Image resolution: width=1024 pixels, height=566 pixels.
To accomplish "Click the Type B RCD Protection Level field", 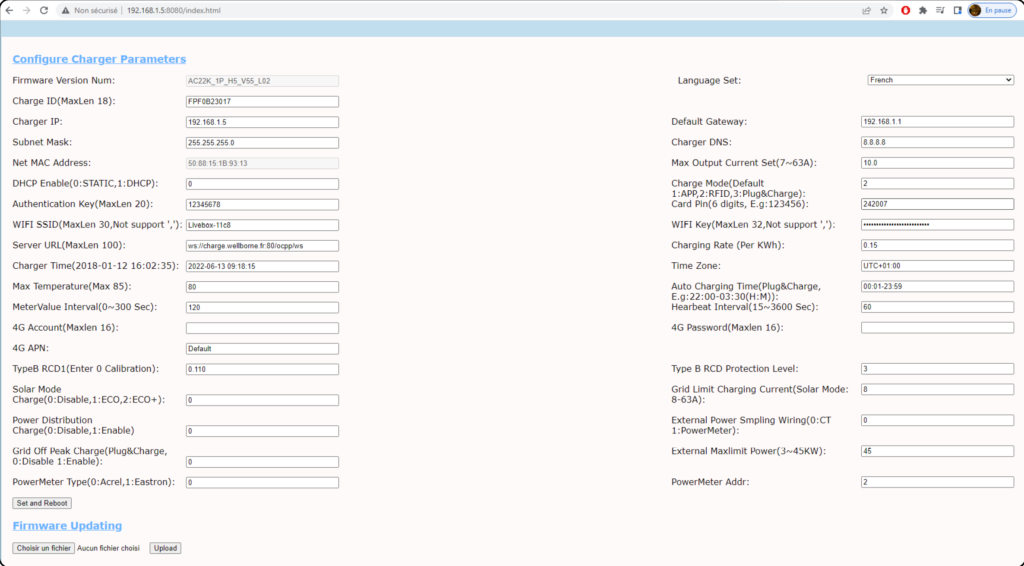I will (x=937, y=369).
